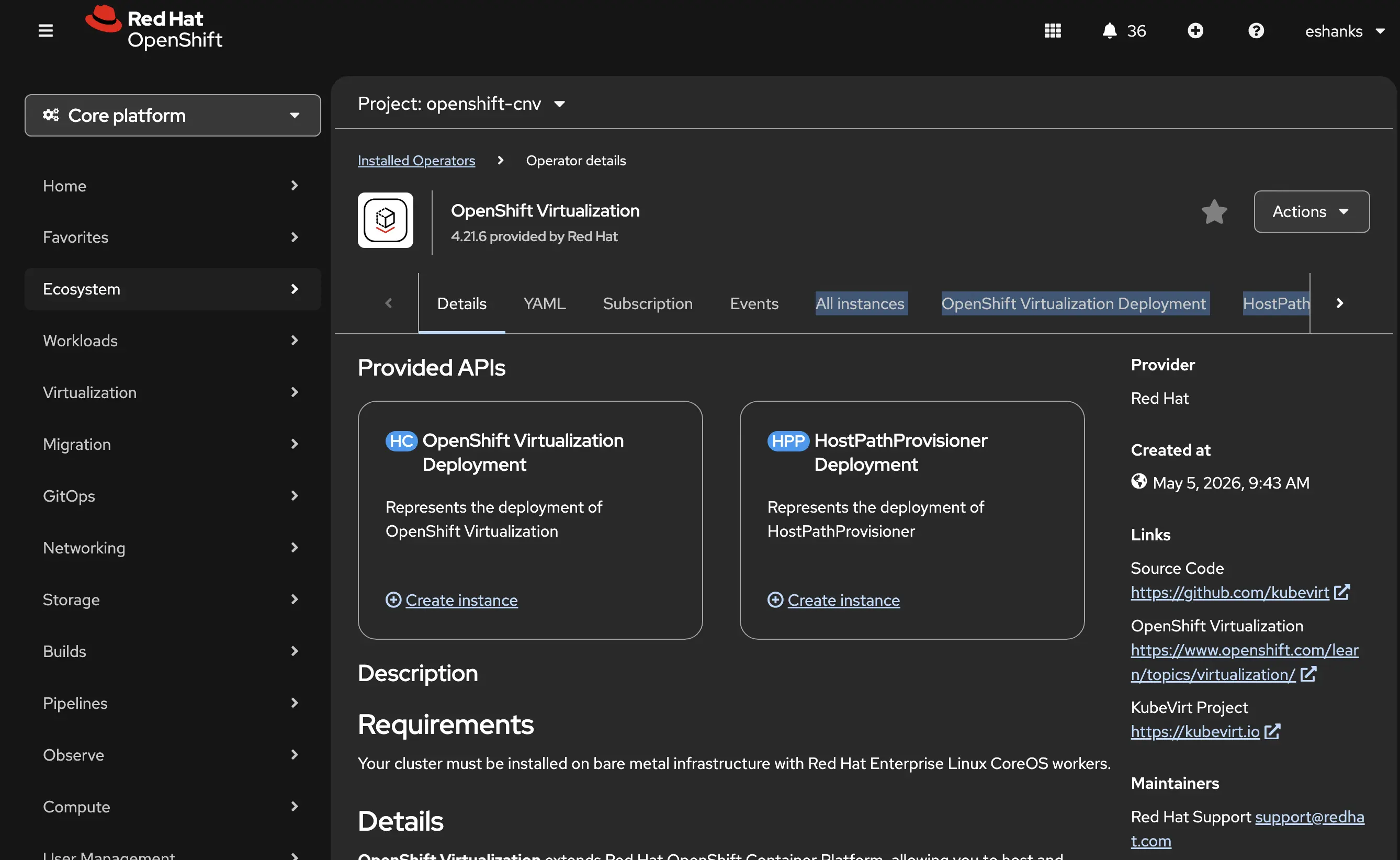Expand the Observe navigation section
Screen dimensions: 1400x860
coord(172,755)
